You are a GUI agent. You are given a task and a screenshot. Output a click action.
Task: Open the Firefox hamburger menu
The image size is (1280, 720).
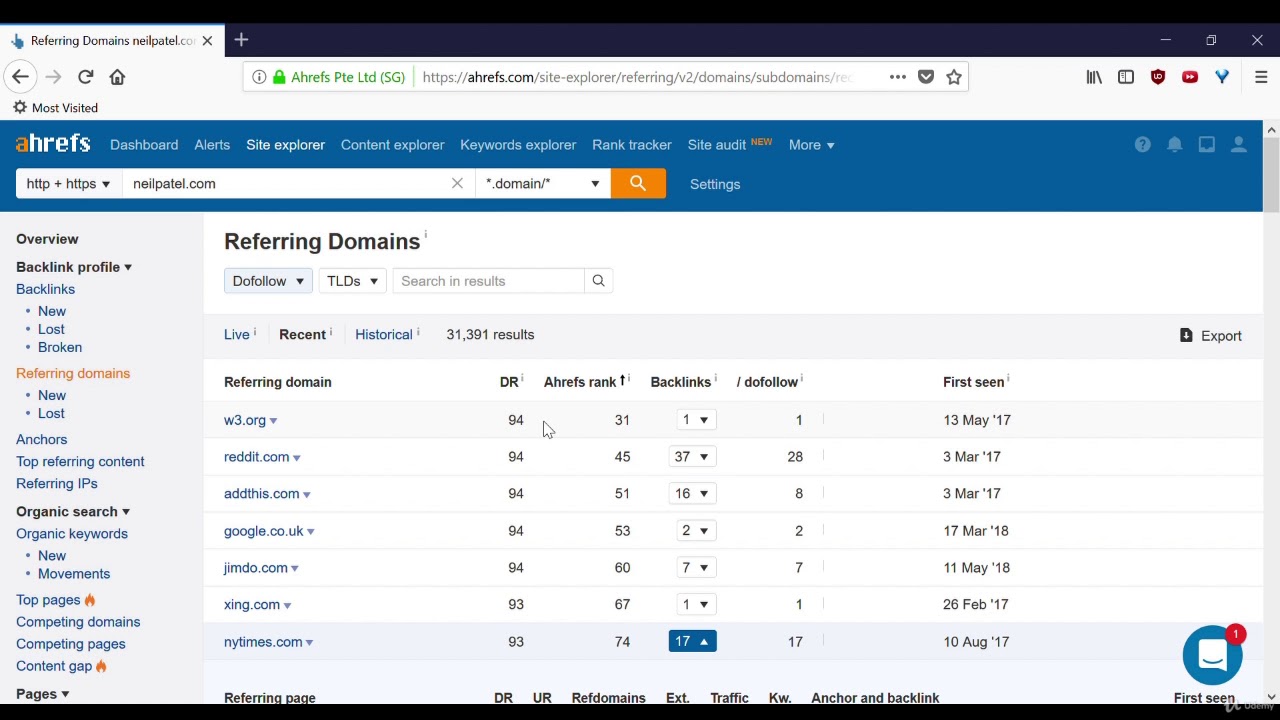(1261, 77)
